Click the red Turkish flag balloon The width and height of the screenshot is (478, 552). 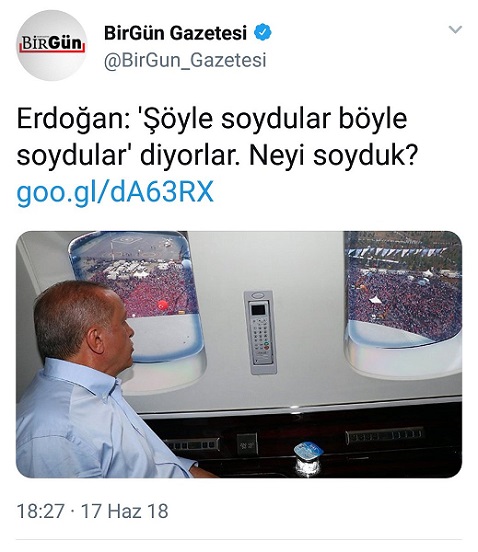[162, 305]
